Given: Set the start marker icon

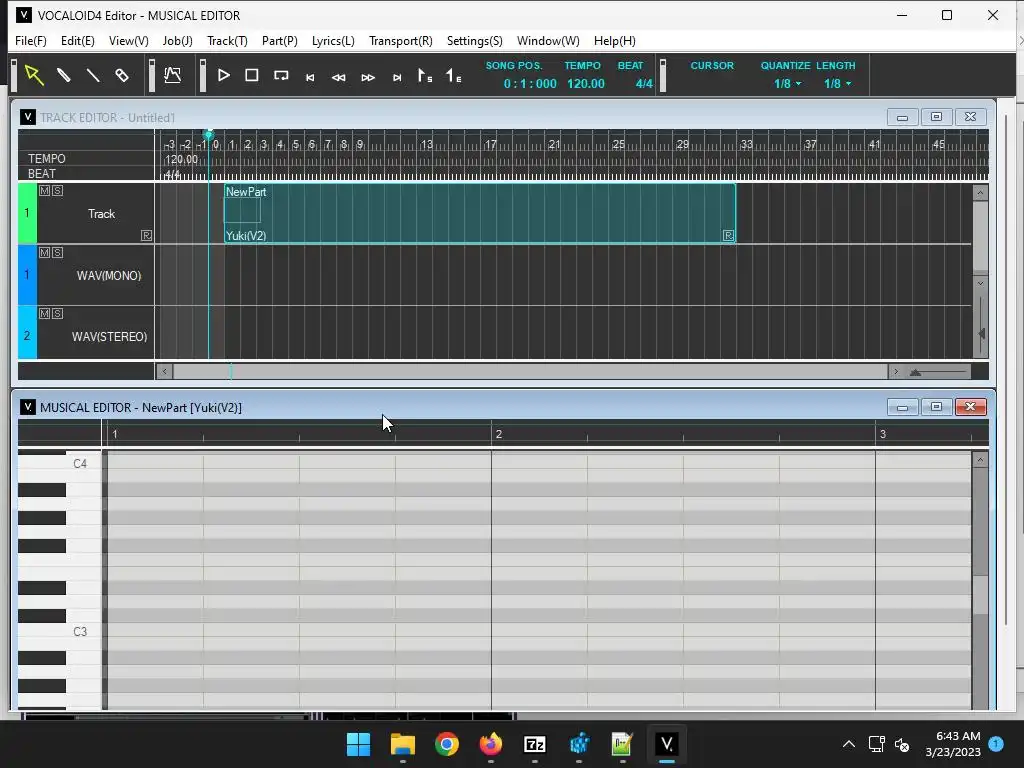Looking at the screenshot, I should (424, 76).
